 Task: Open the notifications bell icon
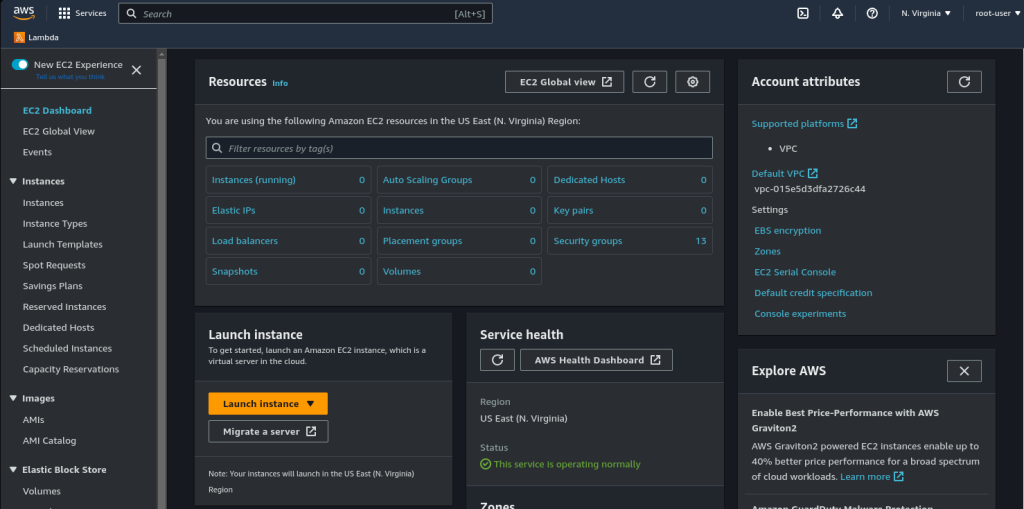coord(838,13)
